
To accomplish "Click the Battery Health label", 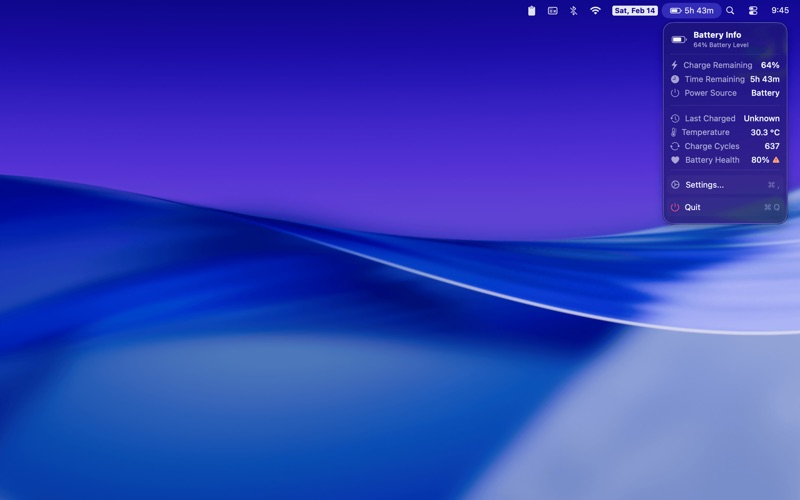I will 712,160.
